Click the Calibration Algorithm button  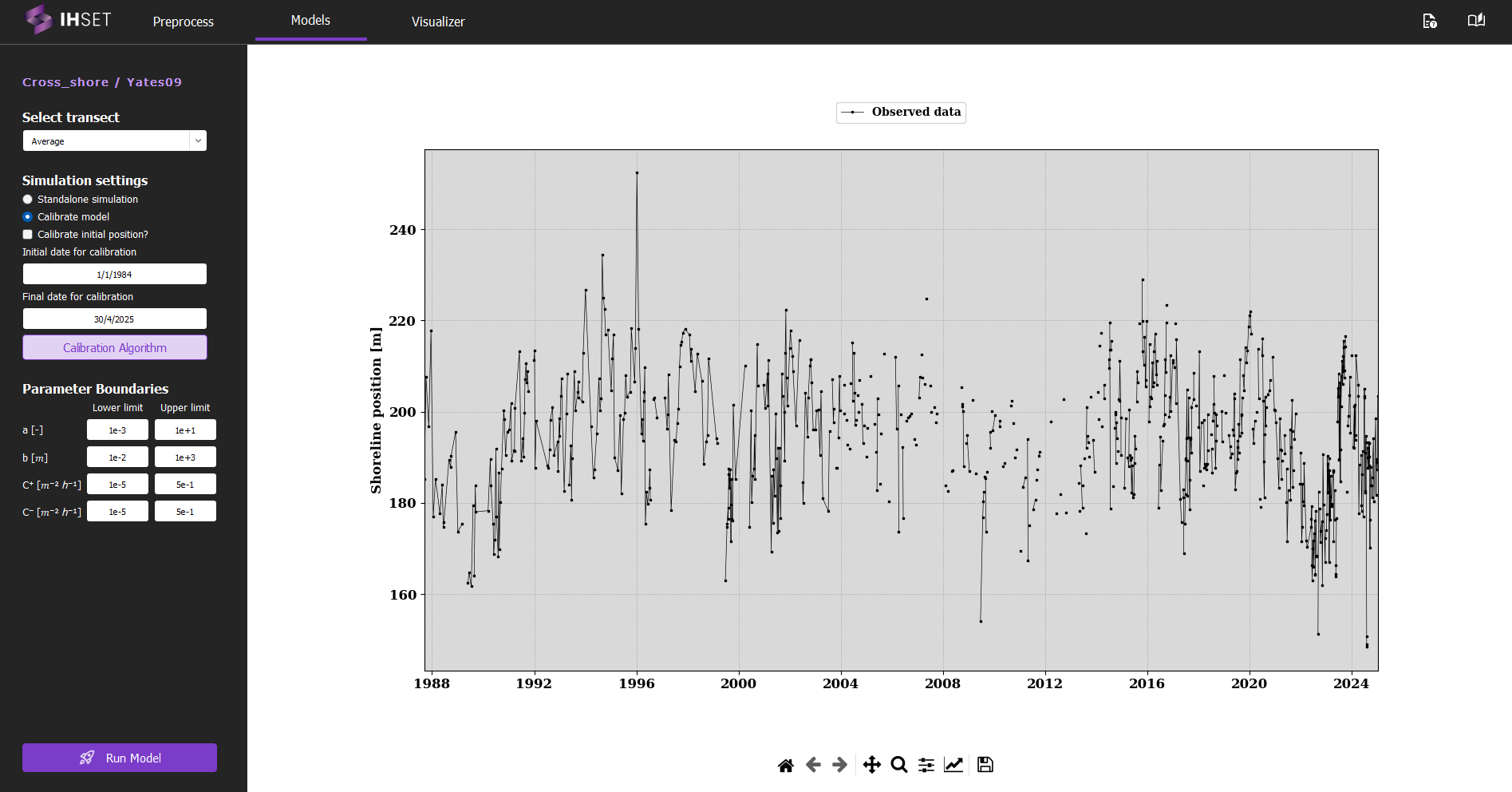tap(114, 347)
